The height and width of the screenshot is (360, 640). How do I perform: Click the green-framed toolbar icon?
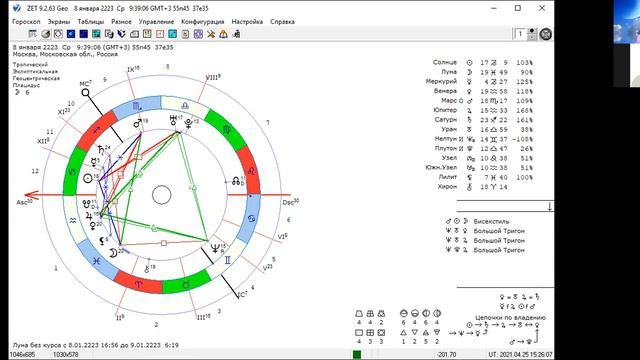147,34
